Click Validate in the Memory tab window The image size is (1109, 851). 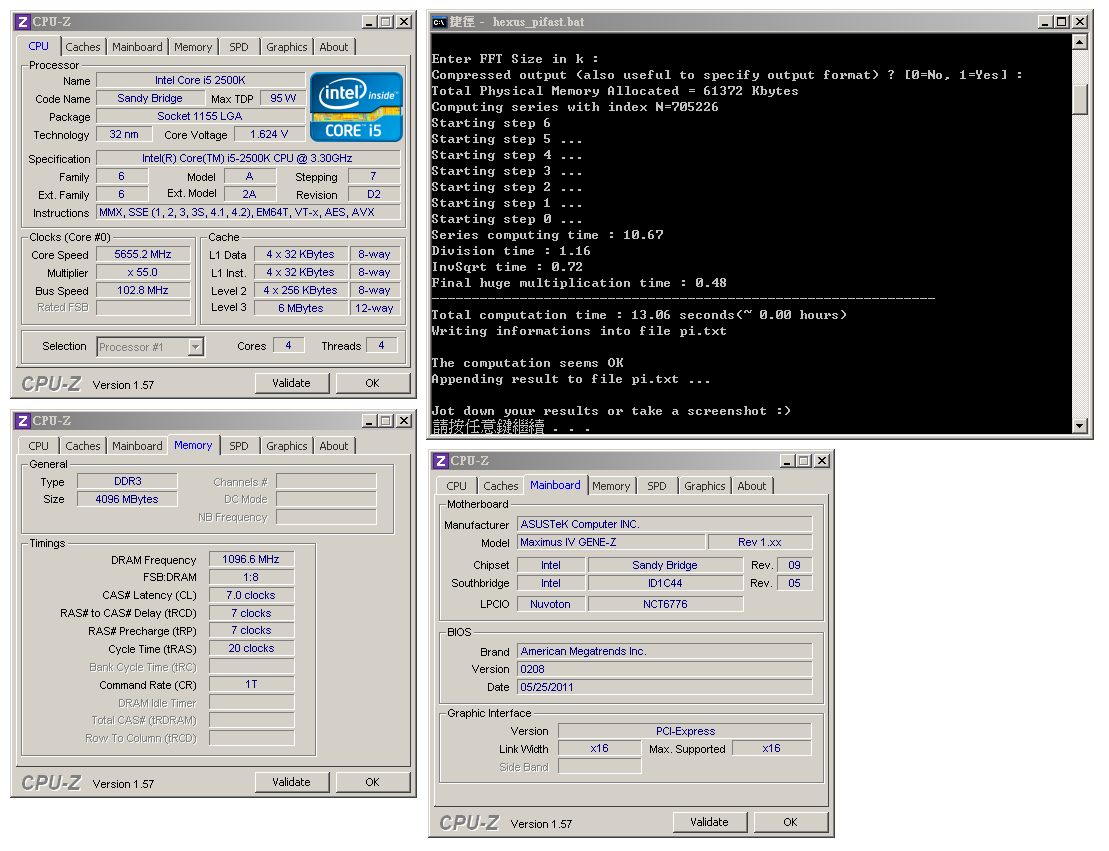[x=291, y=782]
